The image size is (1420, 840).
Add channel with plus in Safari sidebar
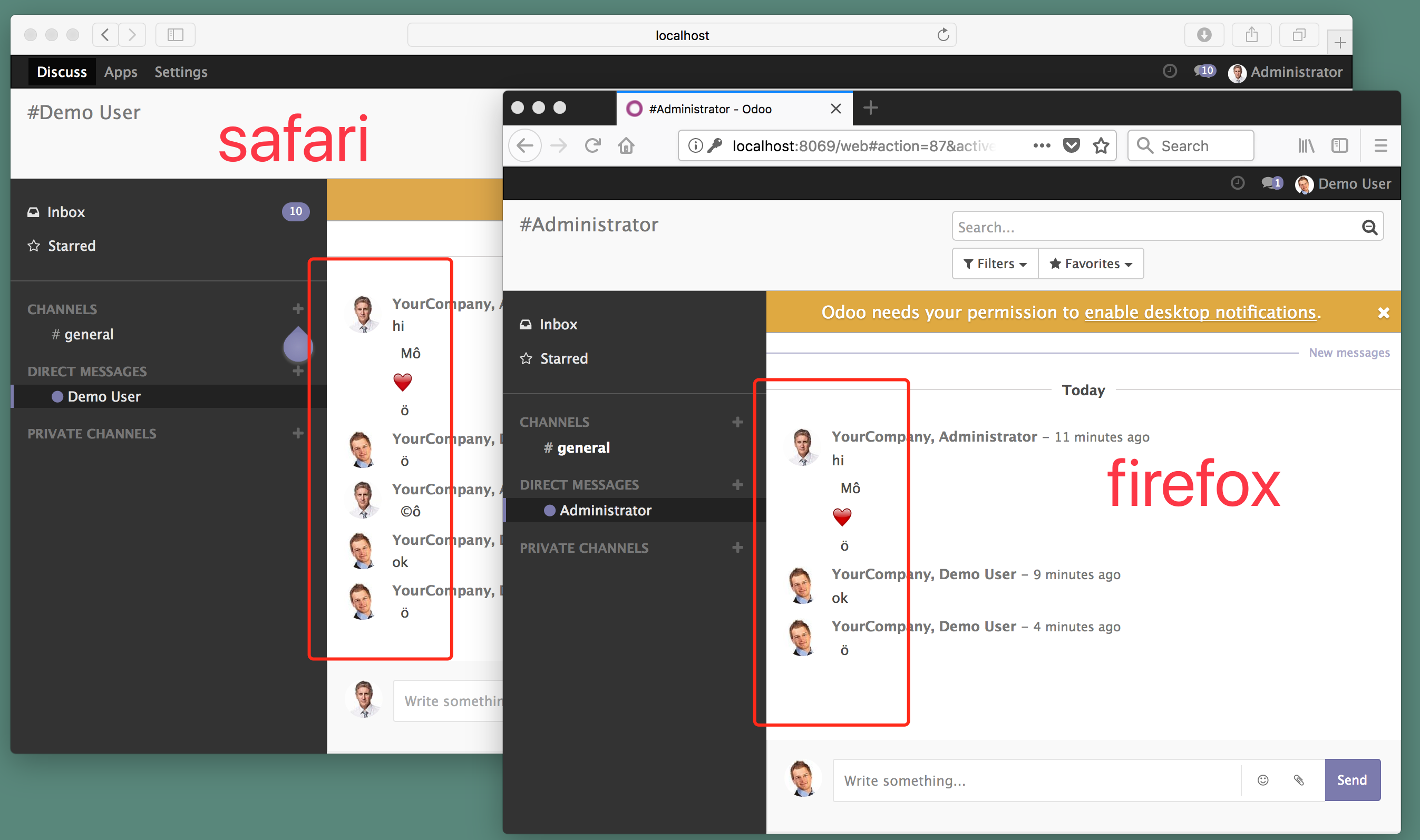pyautogui.click(x=298, y=309)
